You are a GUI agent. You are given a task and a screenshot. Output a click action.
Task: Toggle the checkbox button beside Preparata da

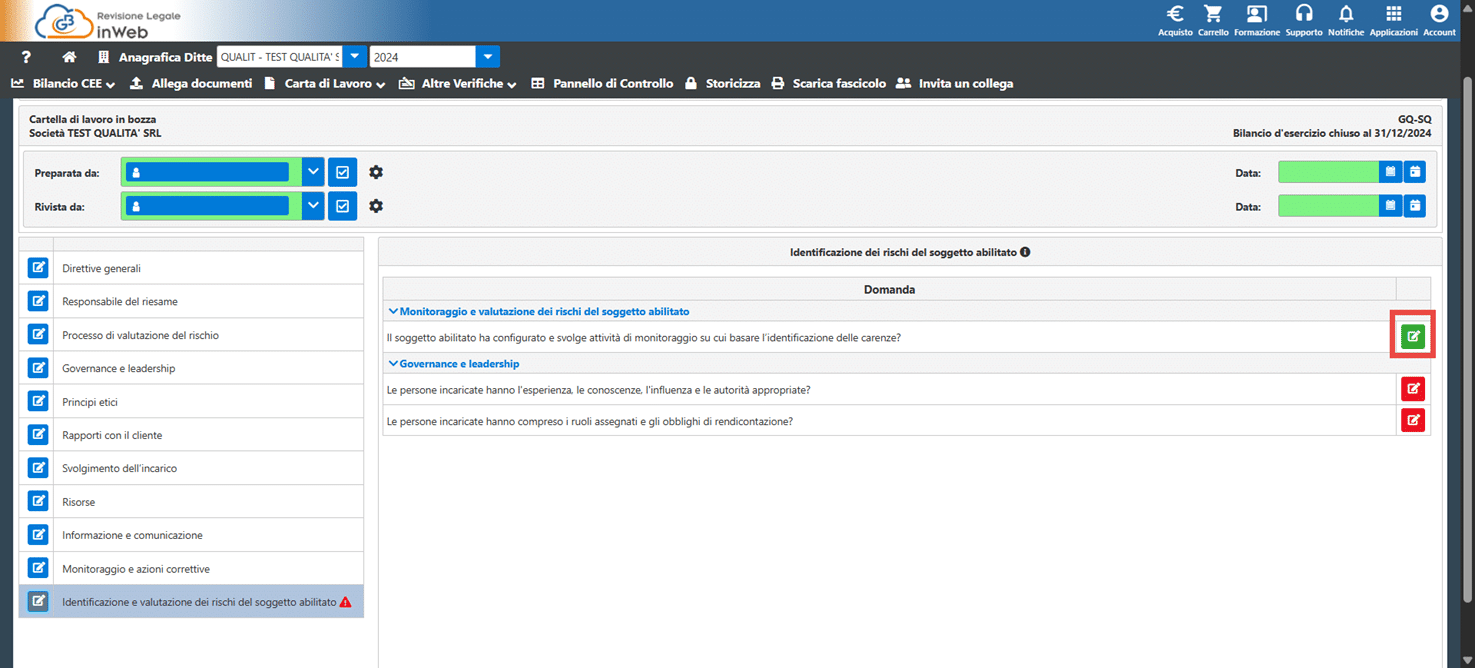[x=343, y=172]
